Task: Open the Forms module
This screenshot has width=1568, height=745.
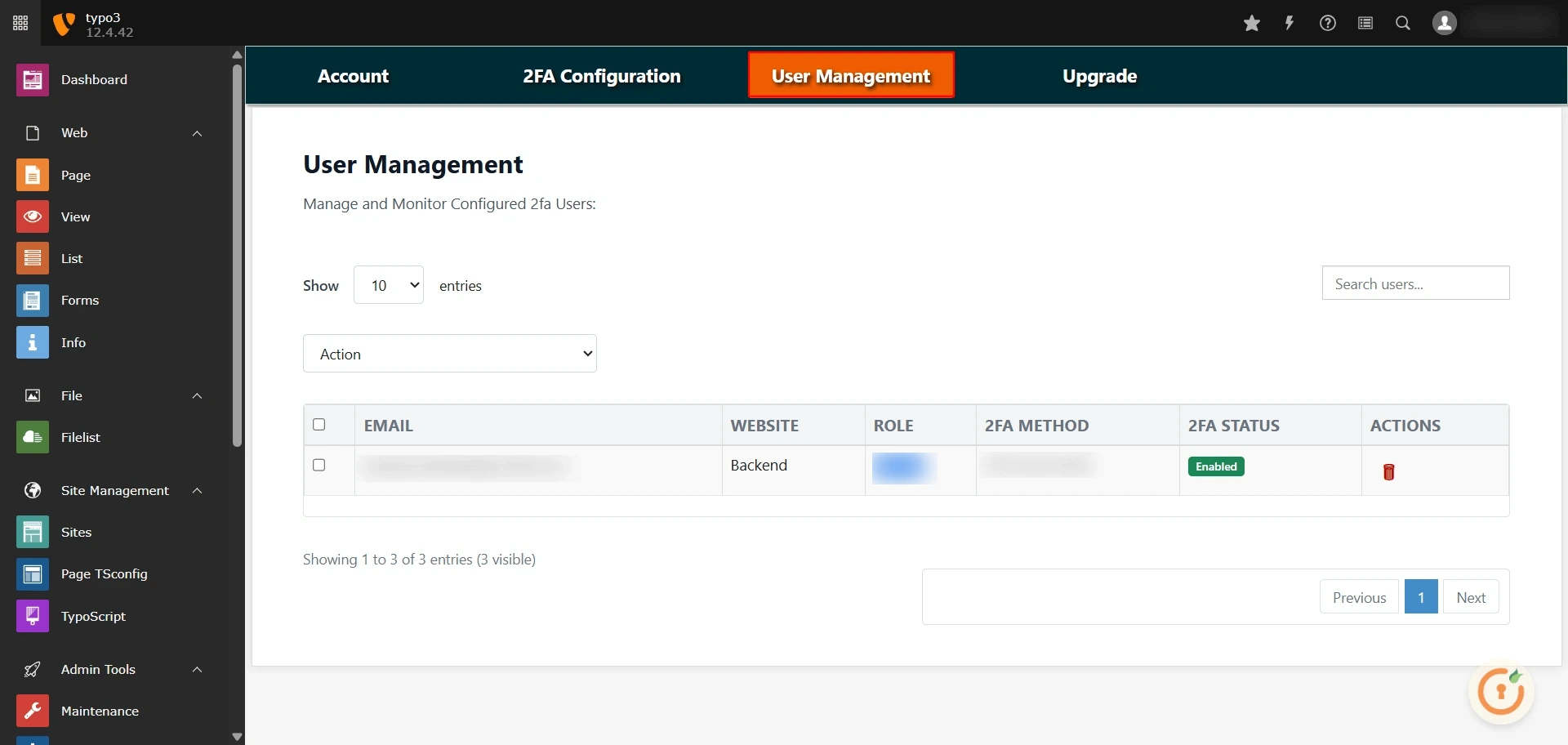Action: click(80, 300)
